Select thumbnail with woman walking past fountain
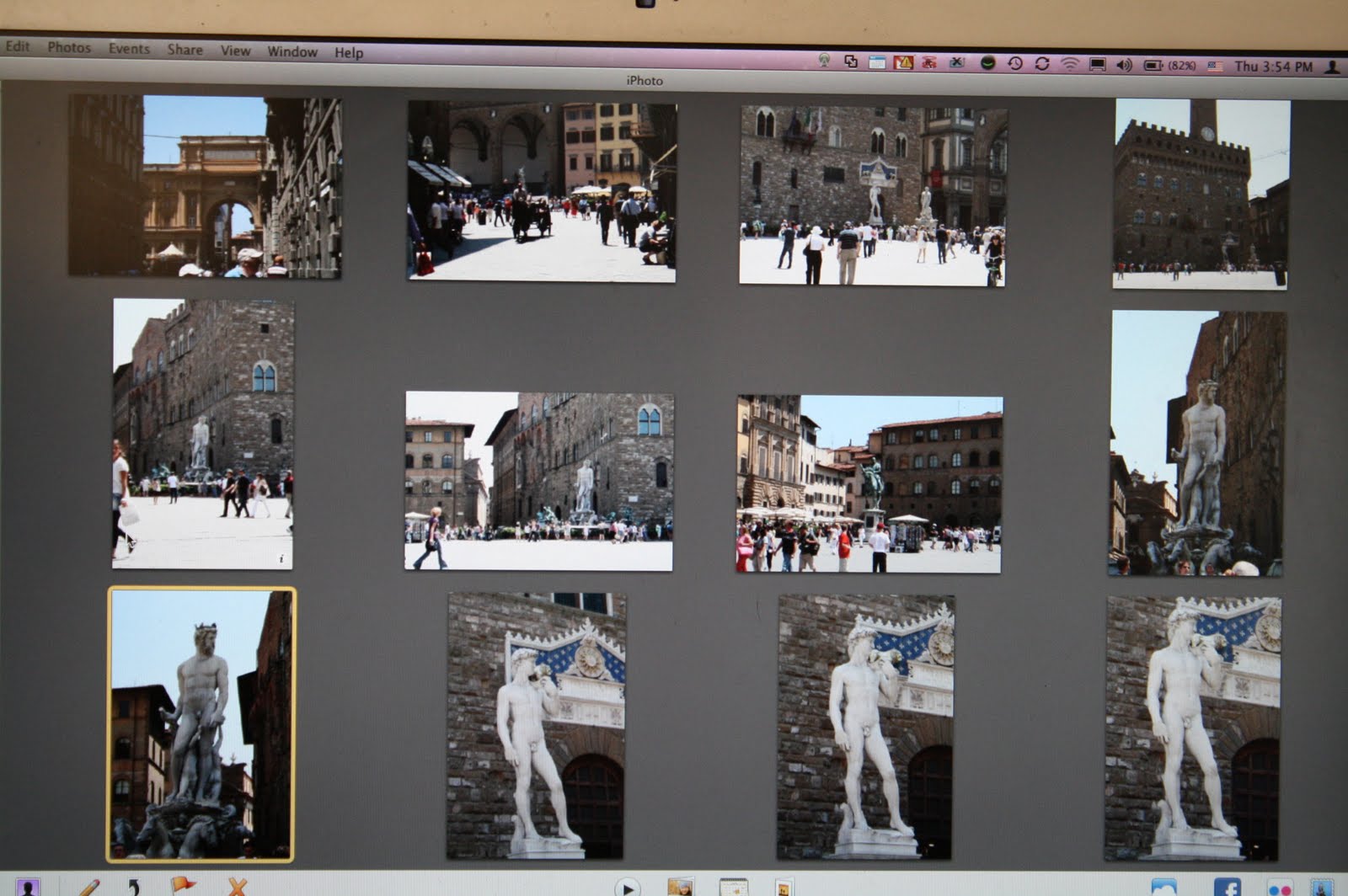Screen dimensions: 1348x896 [539, 480]
